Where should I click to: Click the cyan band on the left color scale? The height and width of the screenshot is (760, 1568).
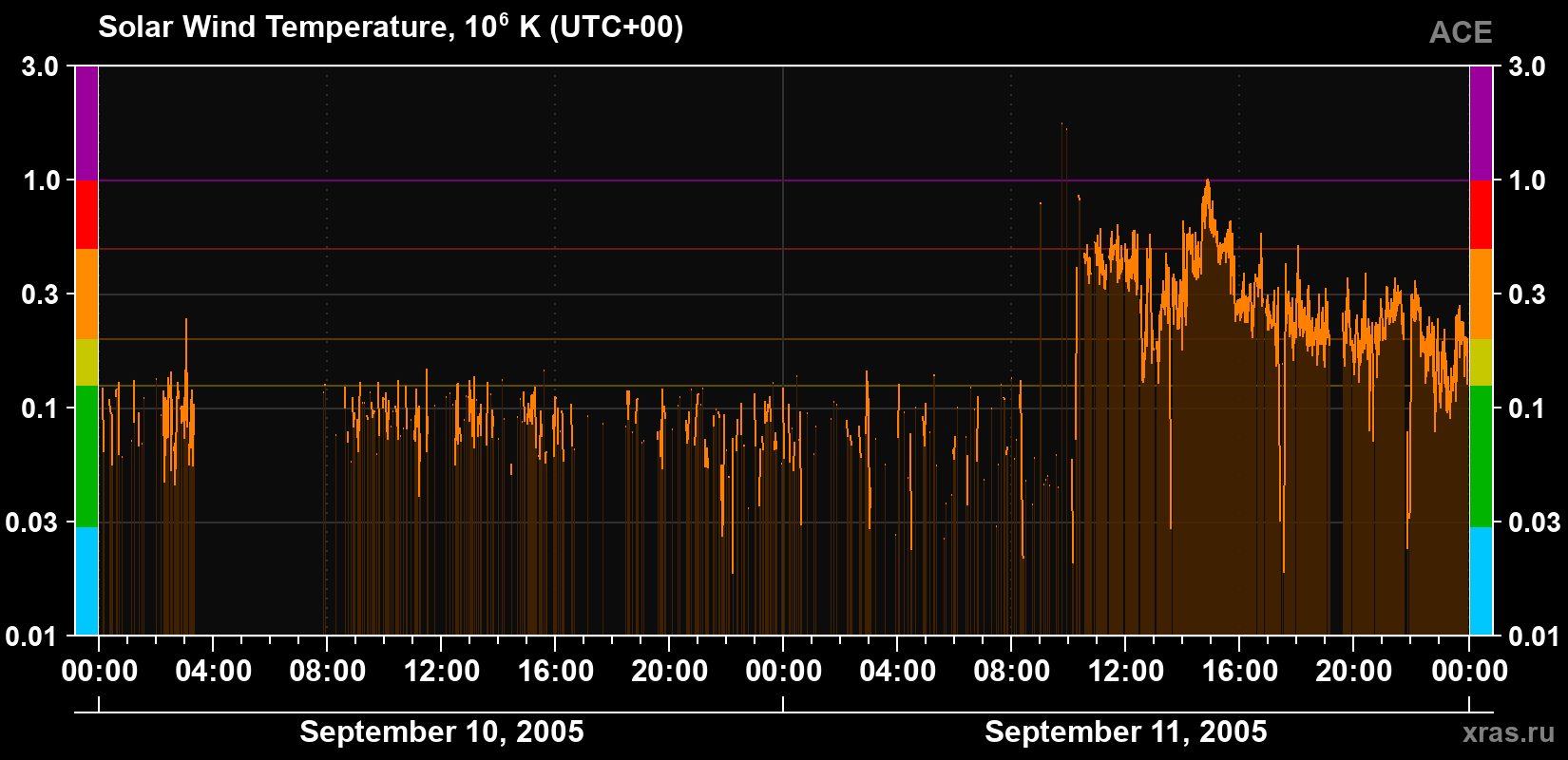[86, 581]
